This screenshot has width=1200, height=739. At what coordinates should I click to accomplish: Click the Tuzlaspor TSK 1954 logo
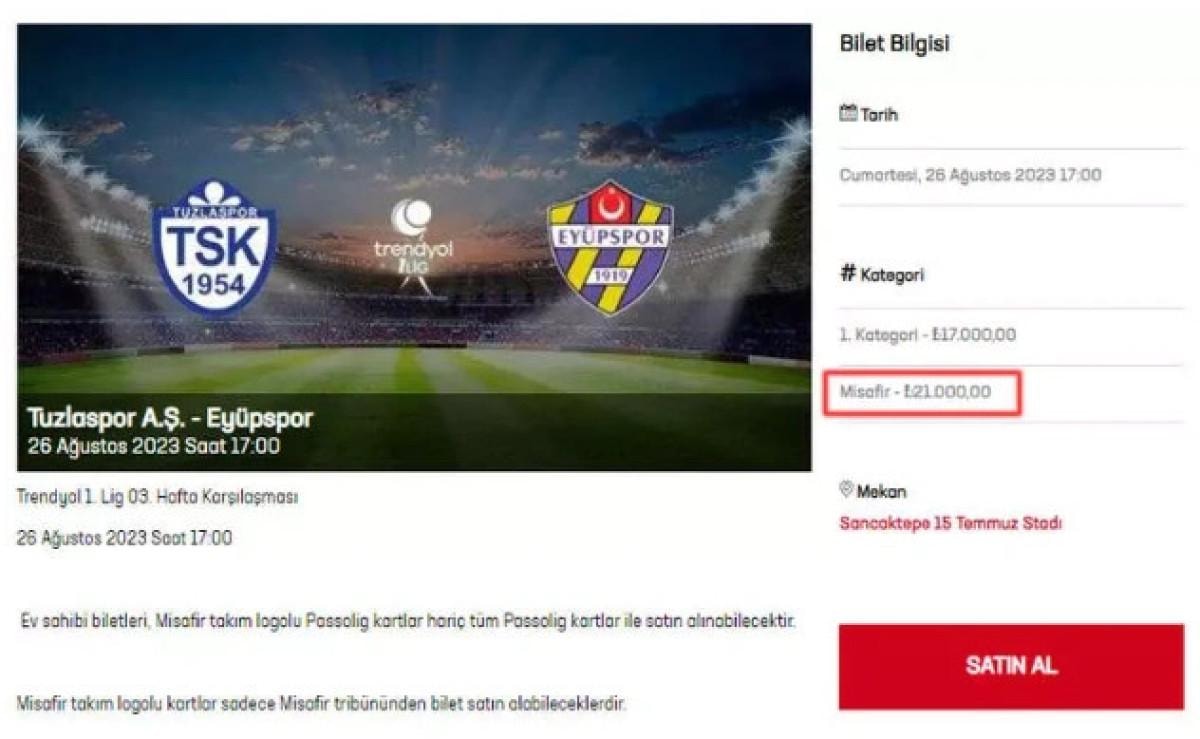coord(214,247)
